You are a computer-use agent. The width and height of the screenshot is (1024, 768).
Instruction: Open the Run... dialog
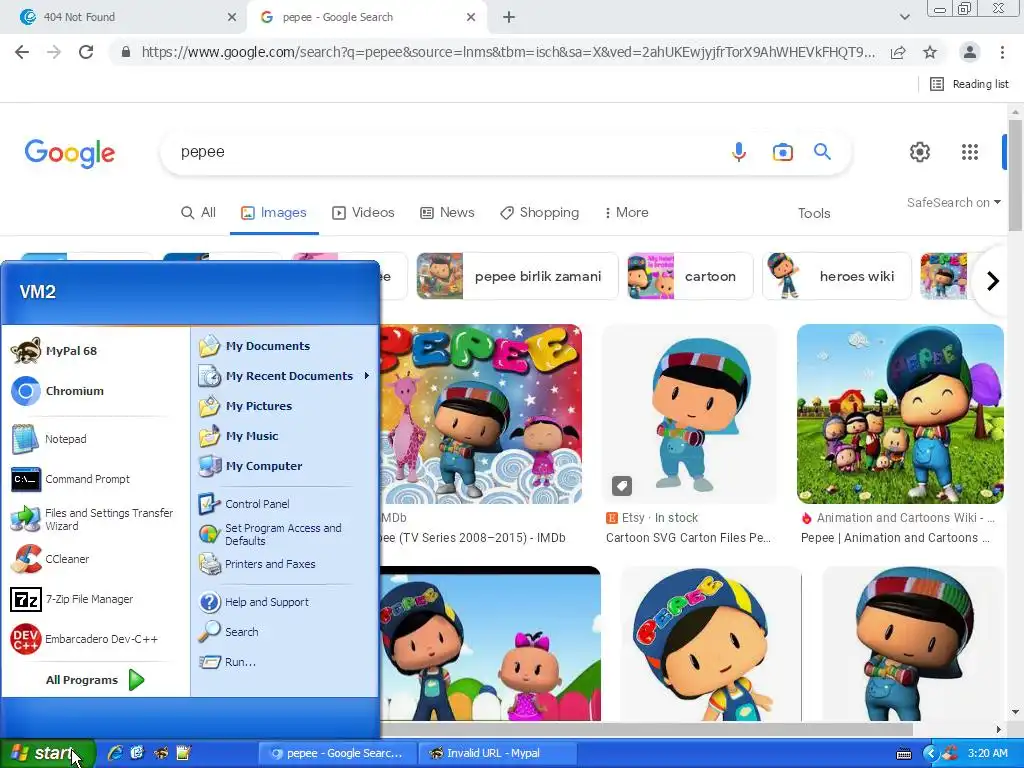tap(285, 662)
